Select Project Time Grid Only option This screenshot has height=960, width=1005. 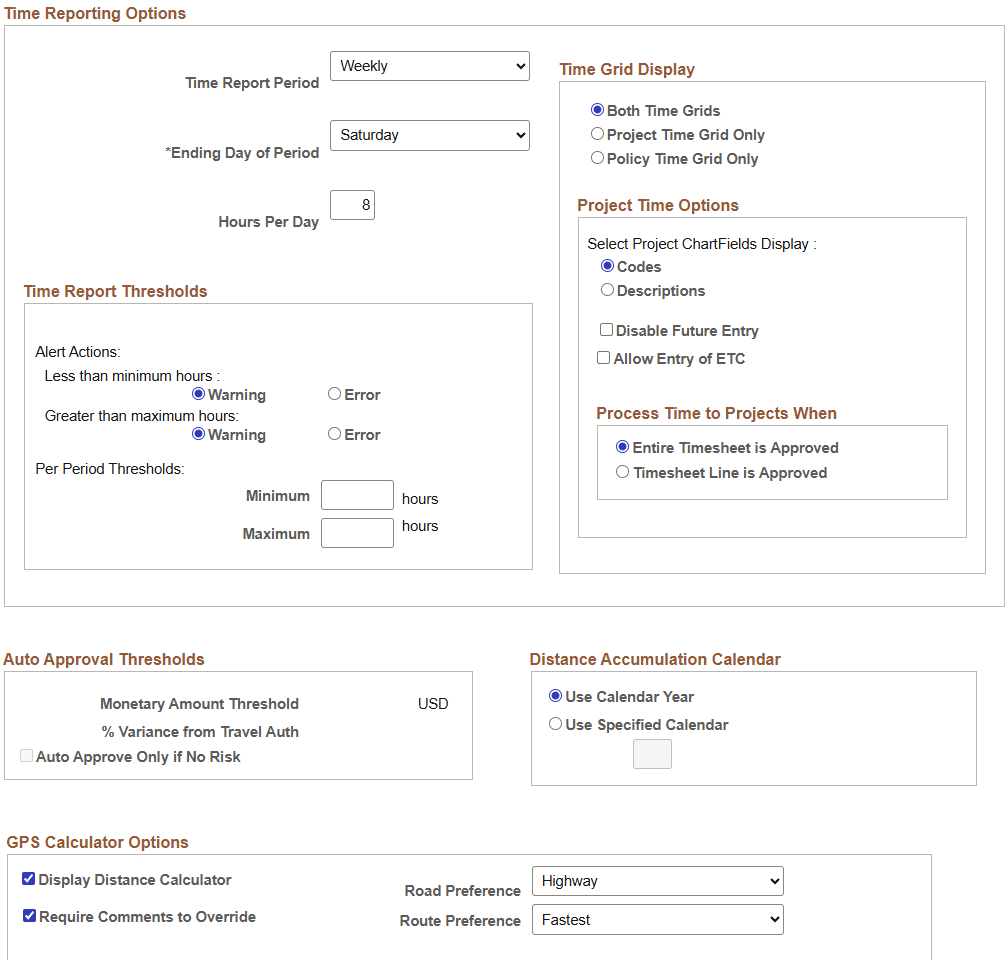click(597, 134)
